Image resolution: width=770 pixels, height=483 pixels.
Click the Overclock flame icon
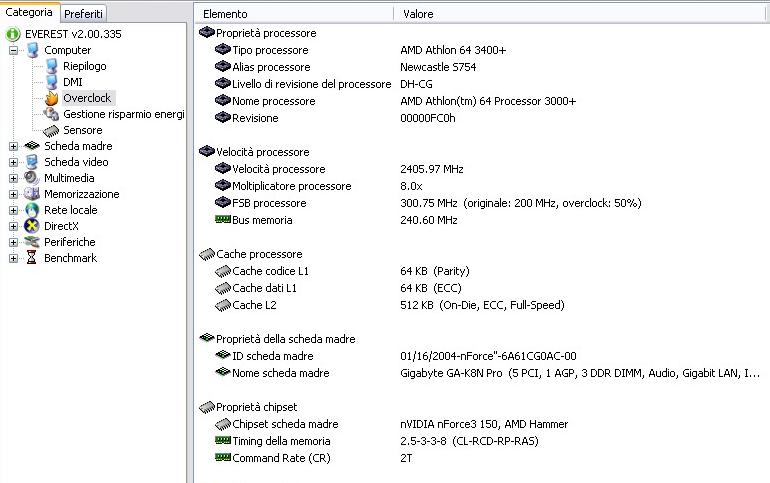coord(51,98)
